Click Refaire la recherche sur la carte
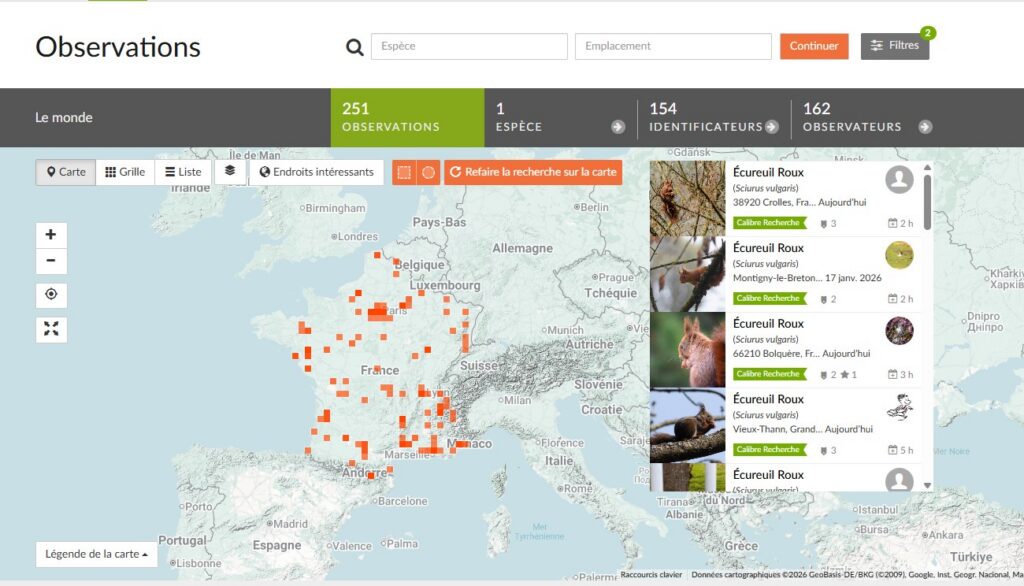This screenshot has height=586, width=1024. pyautogui.click(x=533, y=172)
